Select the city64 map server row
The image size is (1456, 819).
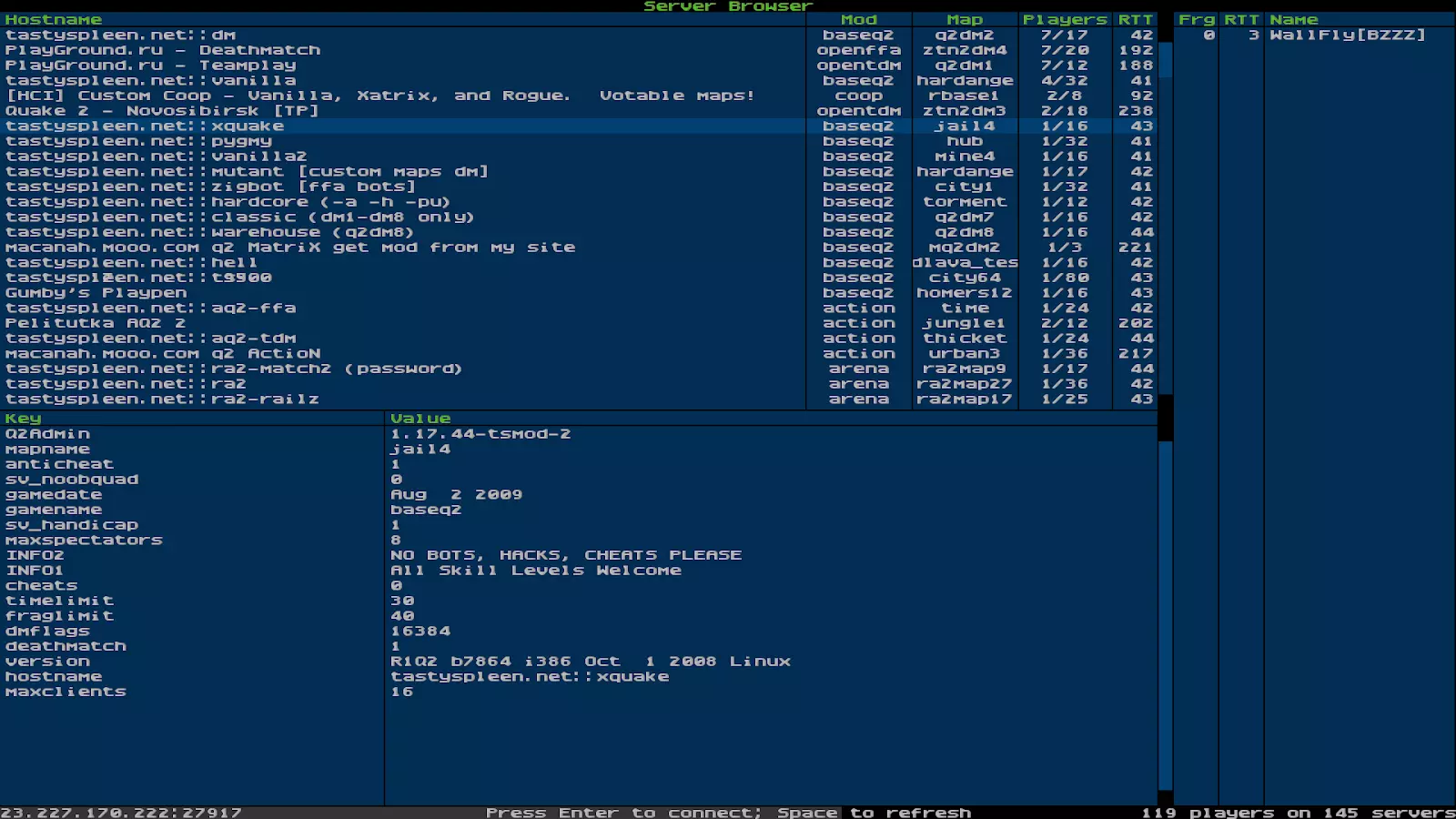coord(579,278)
